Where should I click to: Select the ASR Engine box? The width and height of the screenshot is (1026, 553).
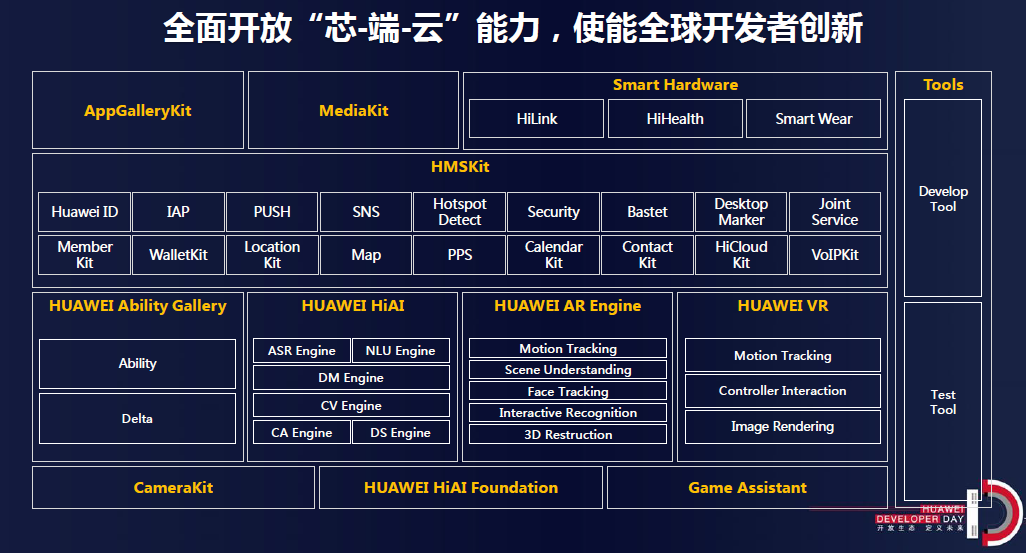click(302, 350)
